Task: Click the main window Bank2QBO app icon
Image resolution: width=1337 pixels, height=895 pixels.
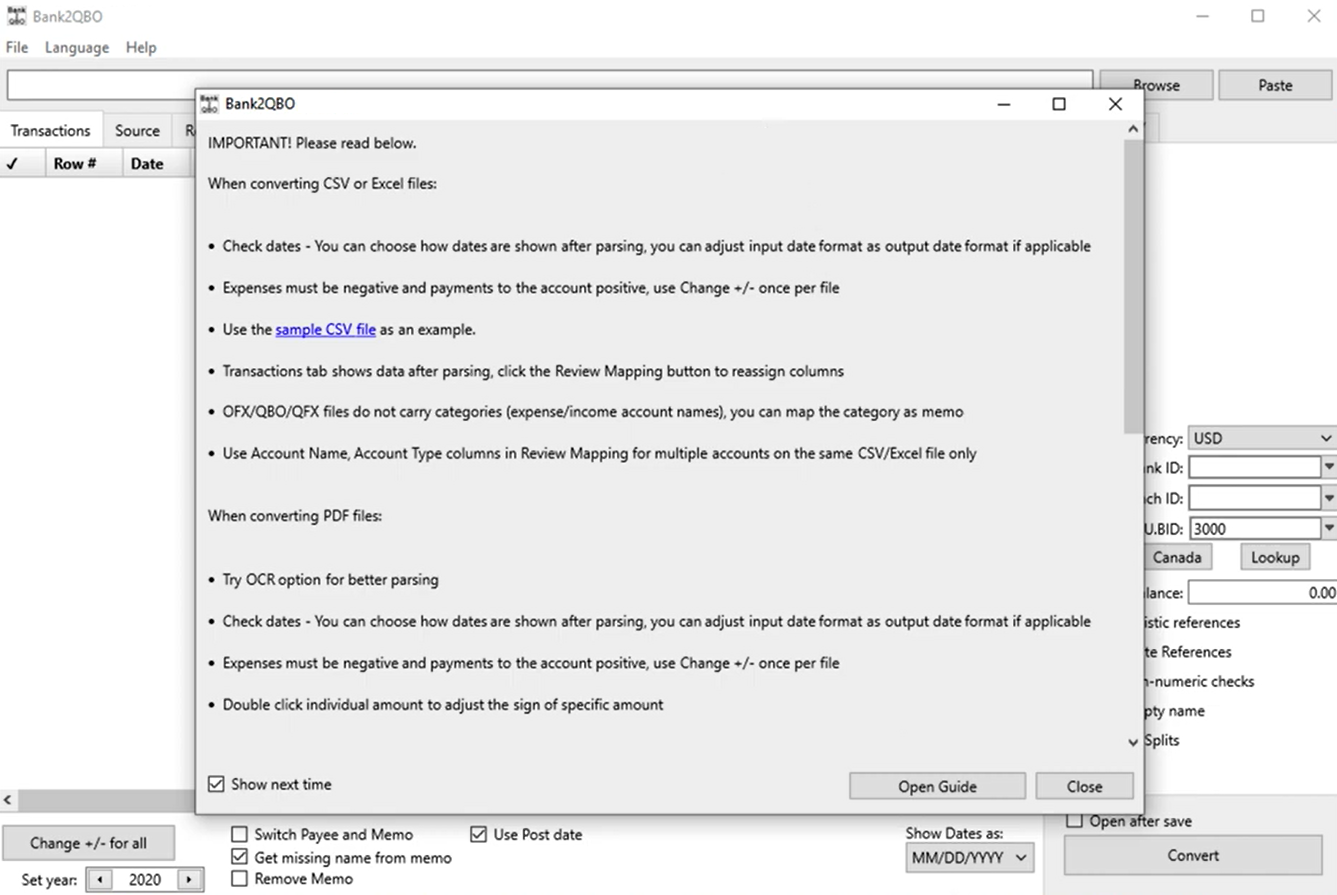Action: tap(15, 16)
